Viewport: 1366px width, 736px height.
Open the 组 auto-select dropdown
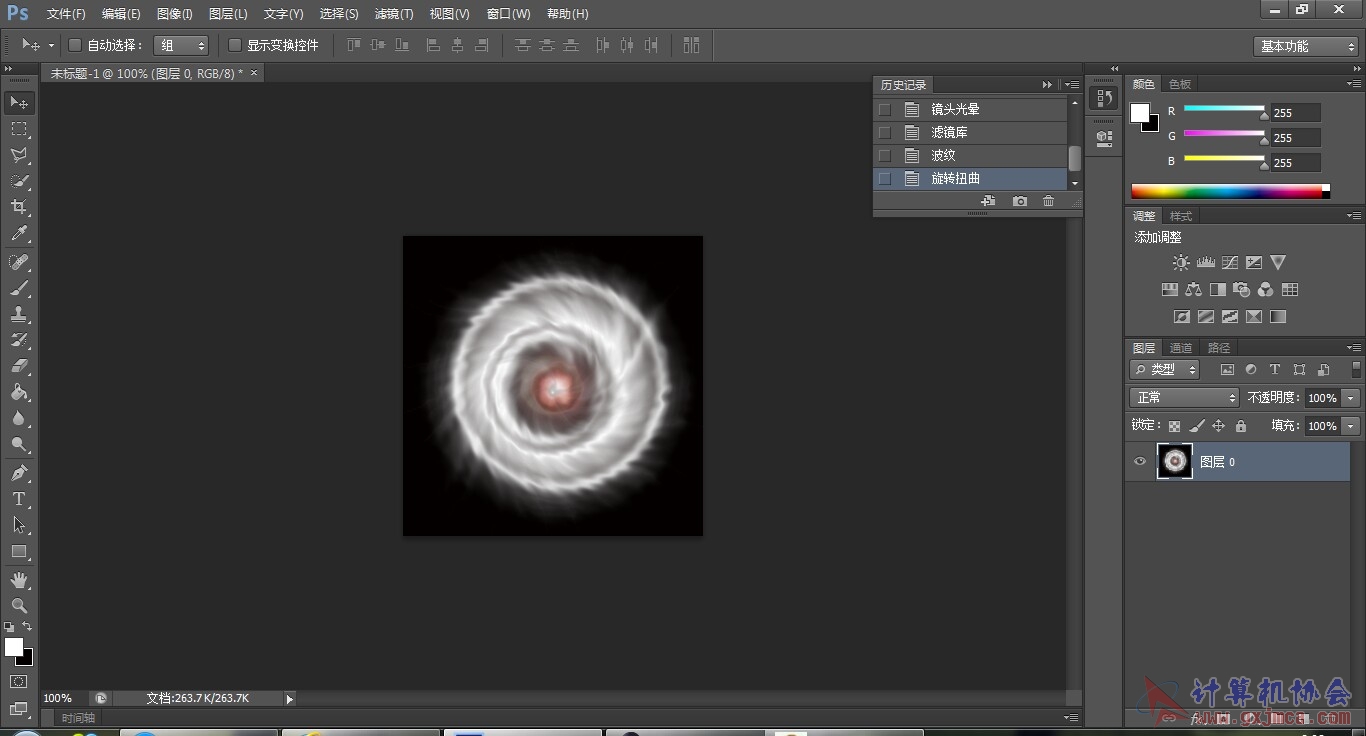coord(181,45)
